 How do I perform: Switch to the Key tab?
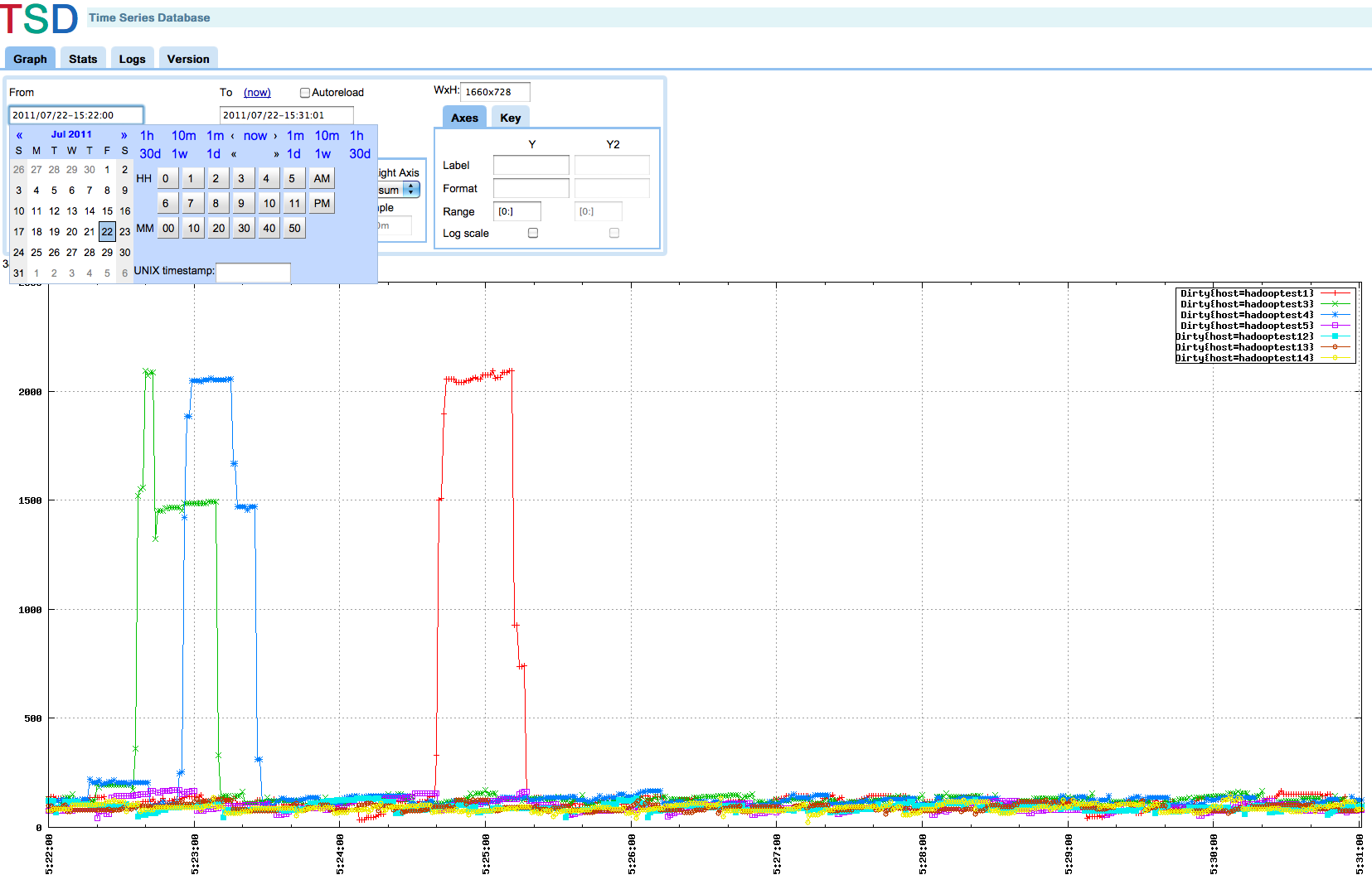tap(511, 117)
